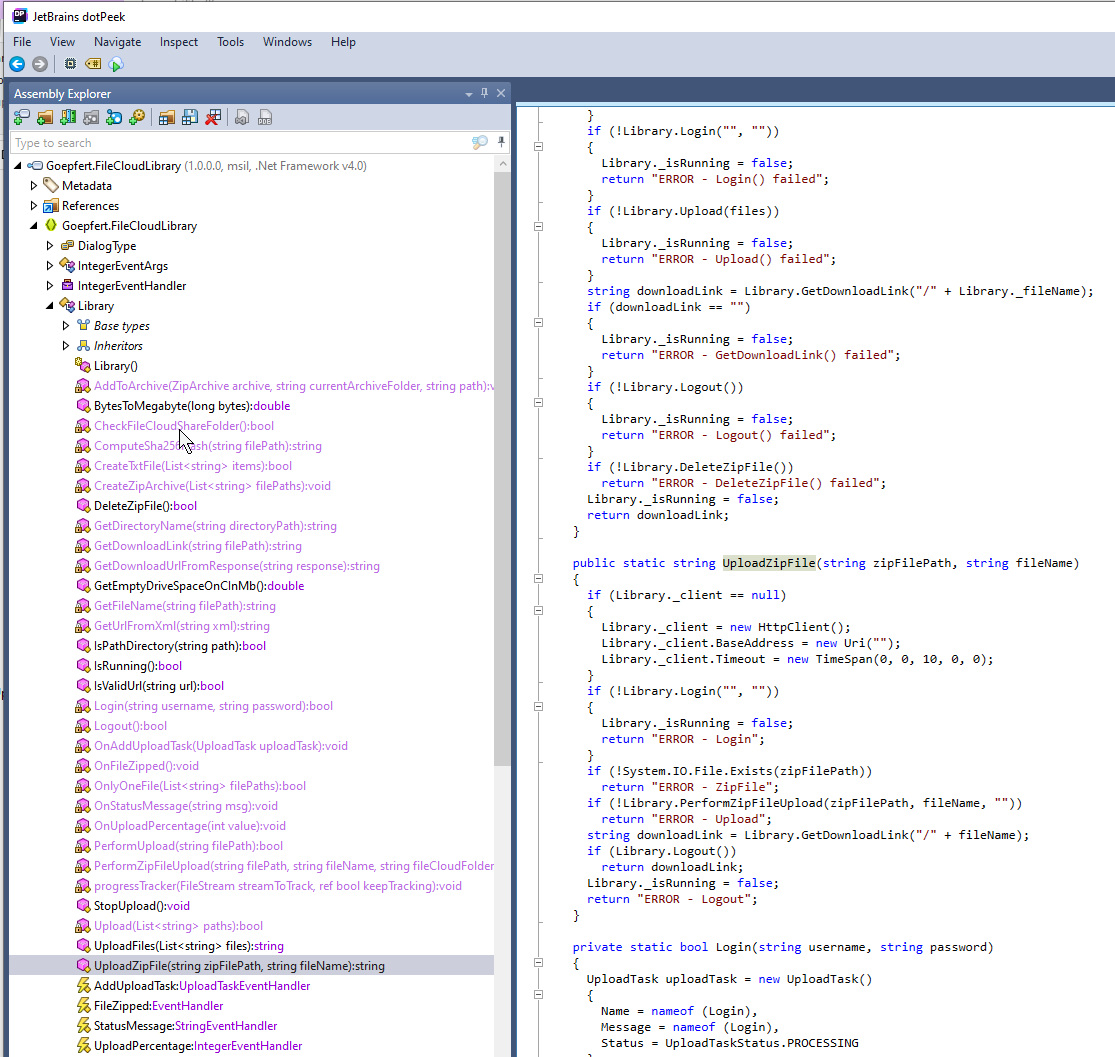The image size is (1115, 1057).
Task: Open the Windows menu
Action: (x=287, y=42)
